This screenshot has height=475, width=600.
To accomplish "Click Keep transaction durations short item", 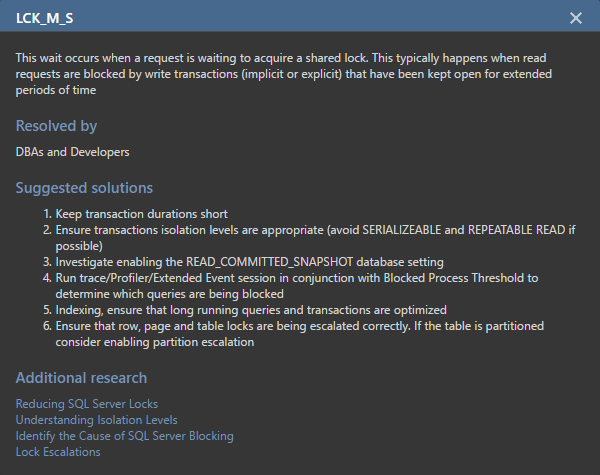I will pyautogui.click(x=142, y=214).
